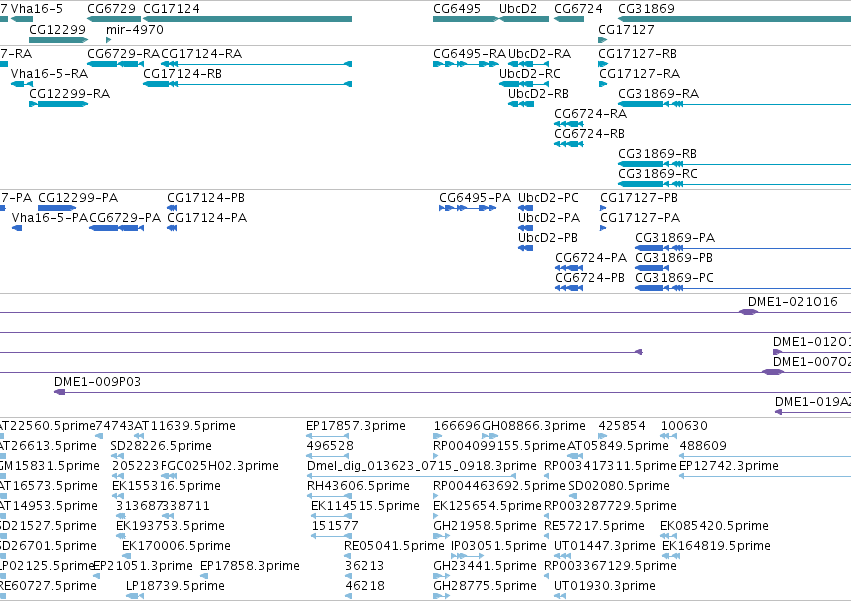851x601 pixels.
Task: Click protein CG31869-PC
Action: [x=674, y=279]
